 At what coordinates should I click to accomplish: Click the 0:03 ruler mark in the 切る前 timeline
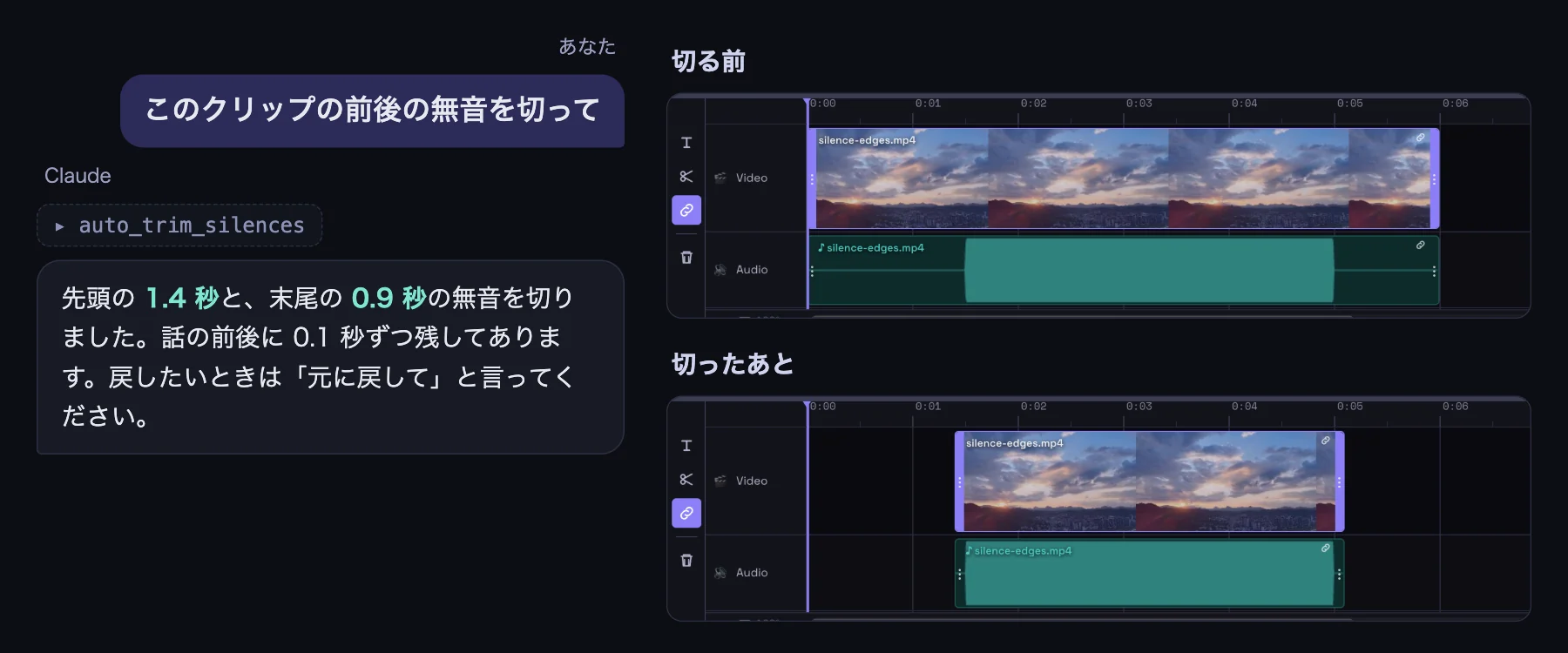click(x=1139, y=104)
